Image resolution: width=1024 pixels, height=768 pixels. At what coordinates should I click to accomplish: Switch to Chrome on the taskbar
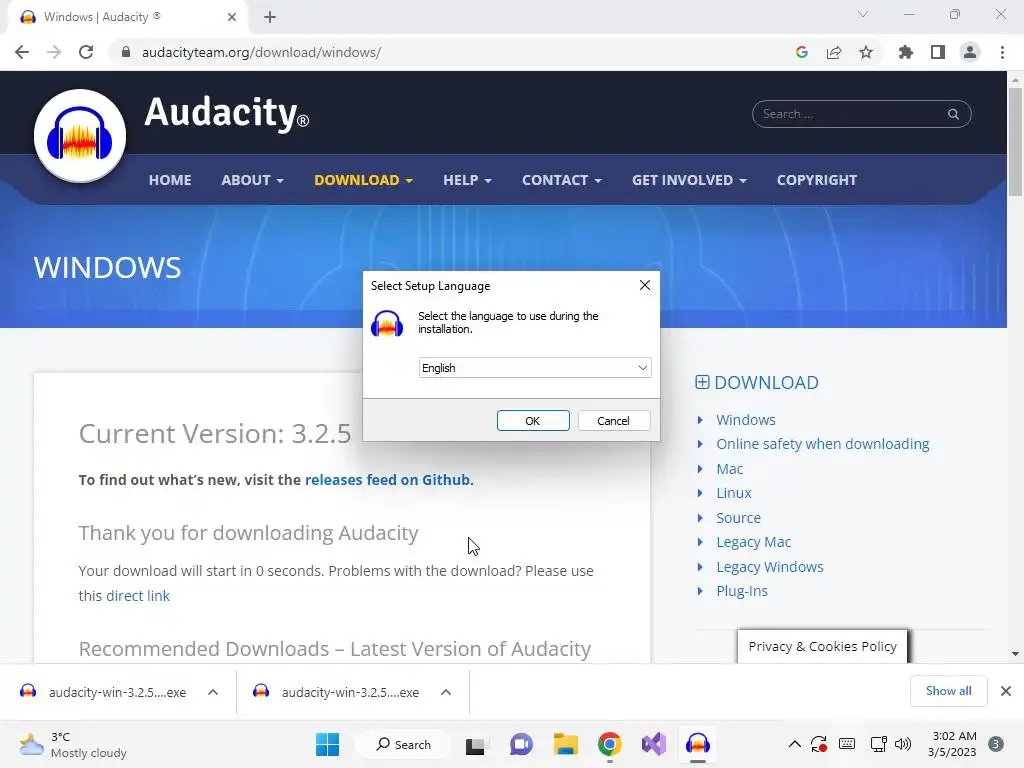pos(609,744)
